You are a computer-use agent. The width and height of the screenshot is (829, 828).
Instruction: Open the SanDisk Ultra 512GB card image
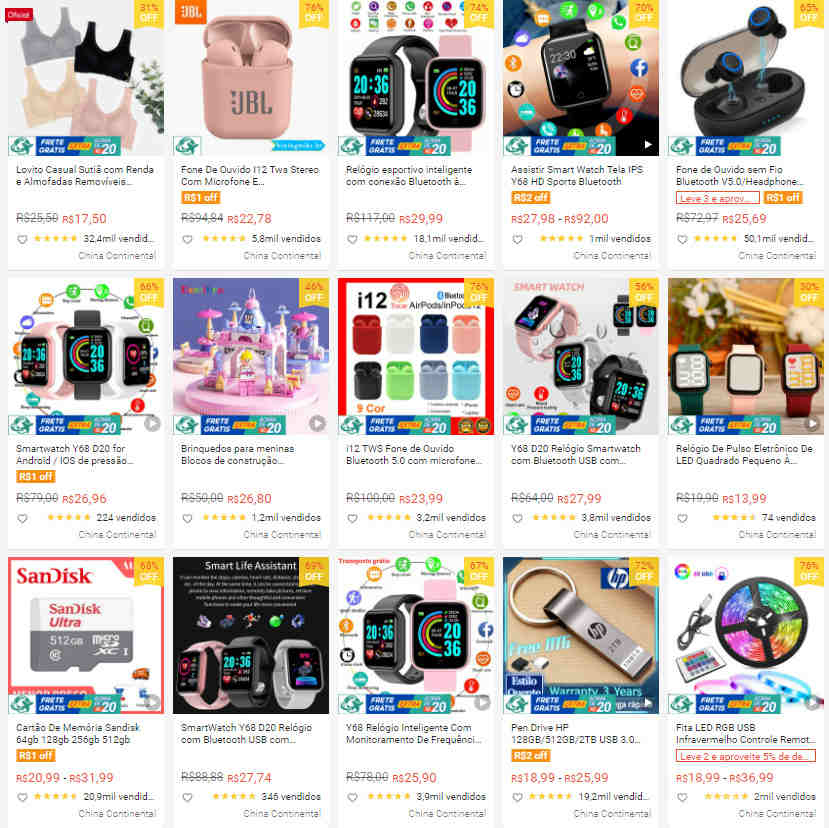pyautogui.click(x=86, y=635)
